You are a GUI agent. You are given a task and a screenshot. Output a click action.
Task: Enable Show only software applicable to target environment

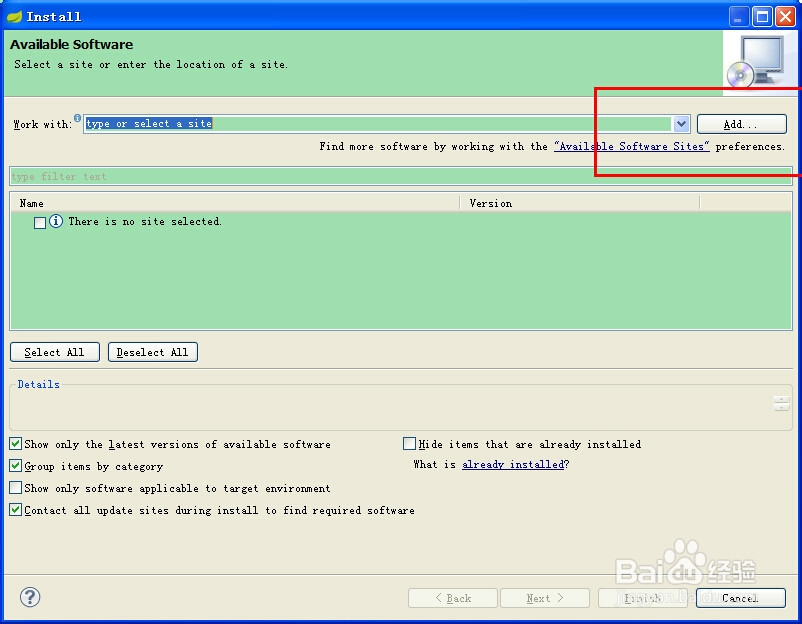(x=15, y=488)
